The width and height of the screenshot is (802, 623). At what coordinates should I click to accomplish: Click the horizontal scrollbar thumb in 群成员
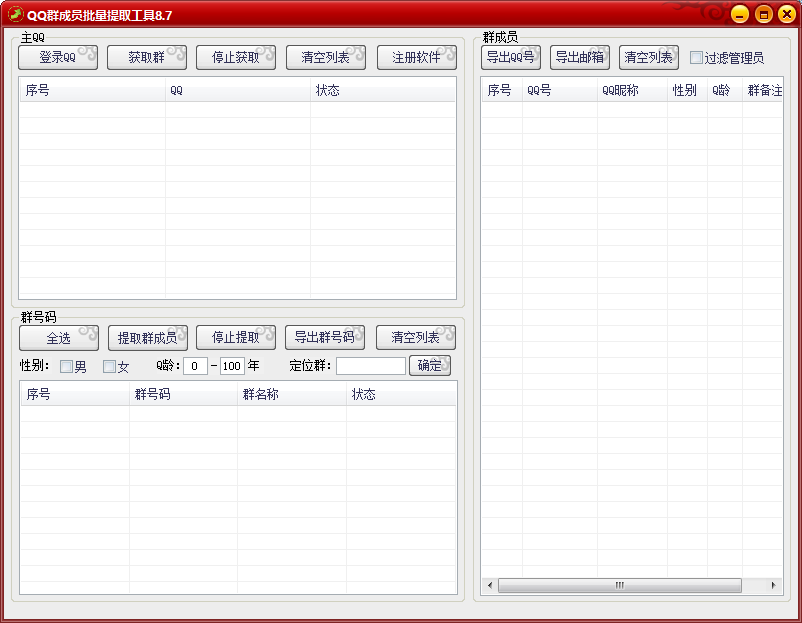pyautogui.click(x=620, y=585)
